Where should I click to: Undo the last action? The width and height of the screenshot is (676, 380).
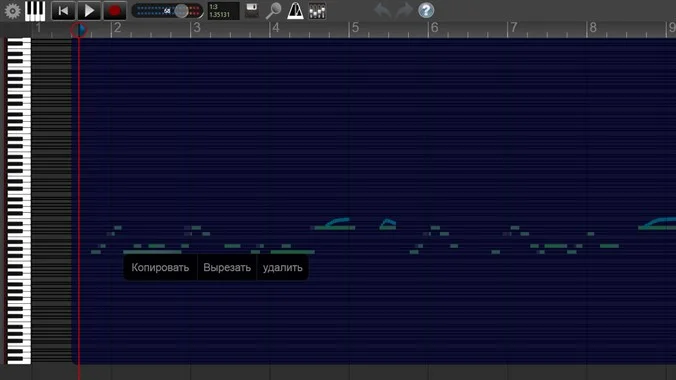click(383, 10)
